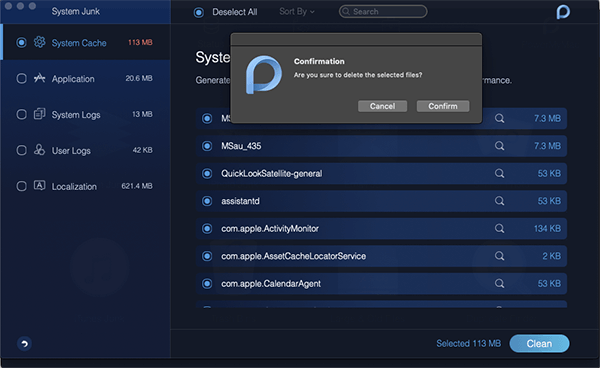Click the Selected 113 MB status text
600x368 pixels.
pos(468,344)
